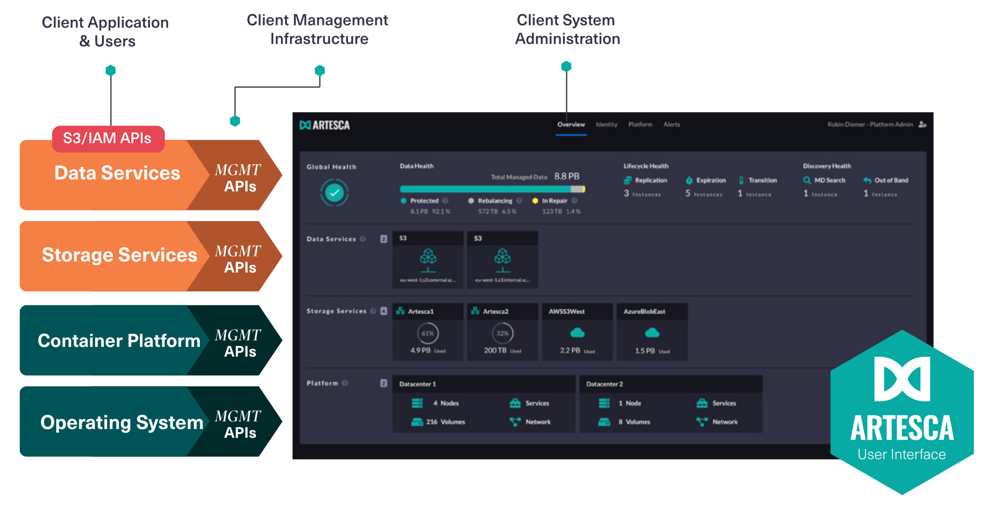Screen dimensions: 1000x507
Task: Click the info icon beside Rebalancing
Action: click(518, 200)
